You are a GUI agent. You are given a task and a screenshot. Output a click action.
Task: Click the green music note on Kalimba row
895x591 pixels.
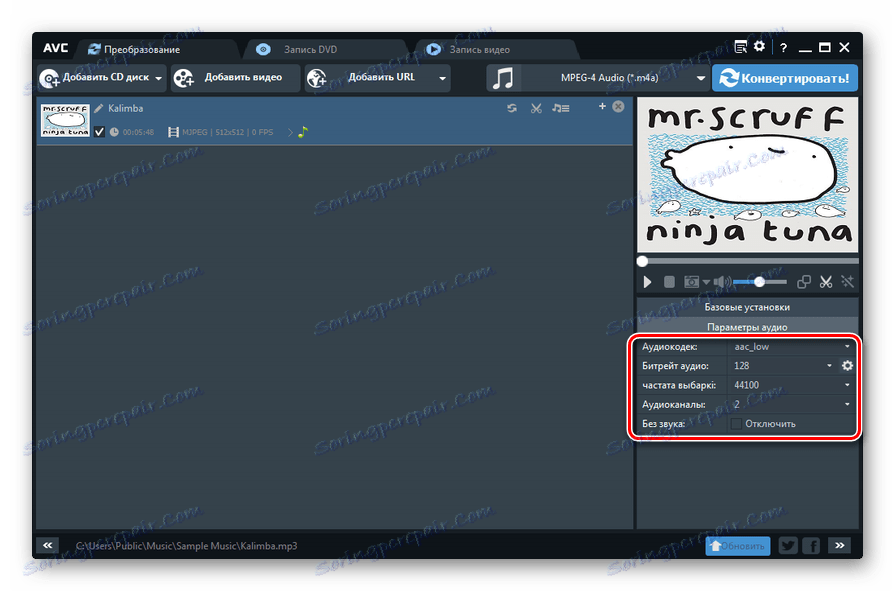coord(303,132)
